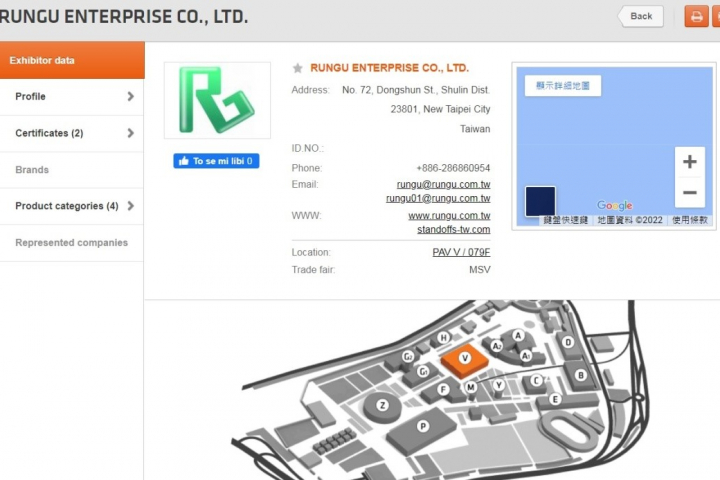Click the Back button

640,17
